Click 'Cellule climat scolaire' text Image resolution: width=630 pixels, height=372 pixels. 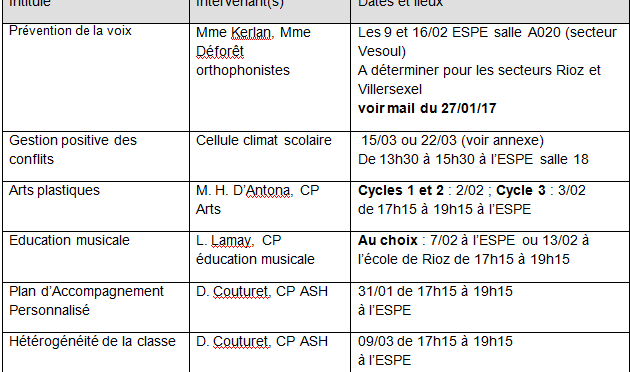click(x=264, y=141)
